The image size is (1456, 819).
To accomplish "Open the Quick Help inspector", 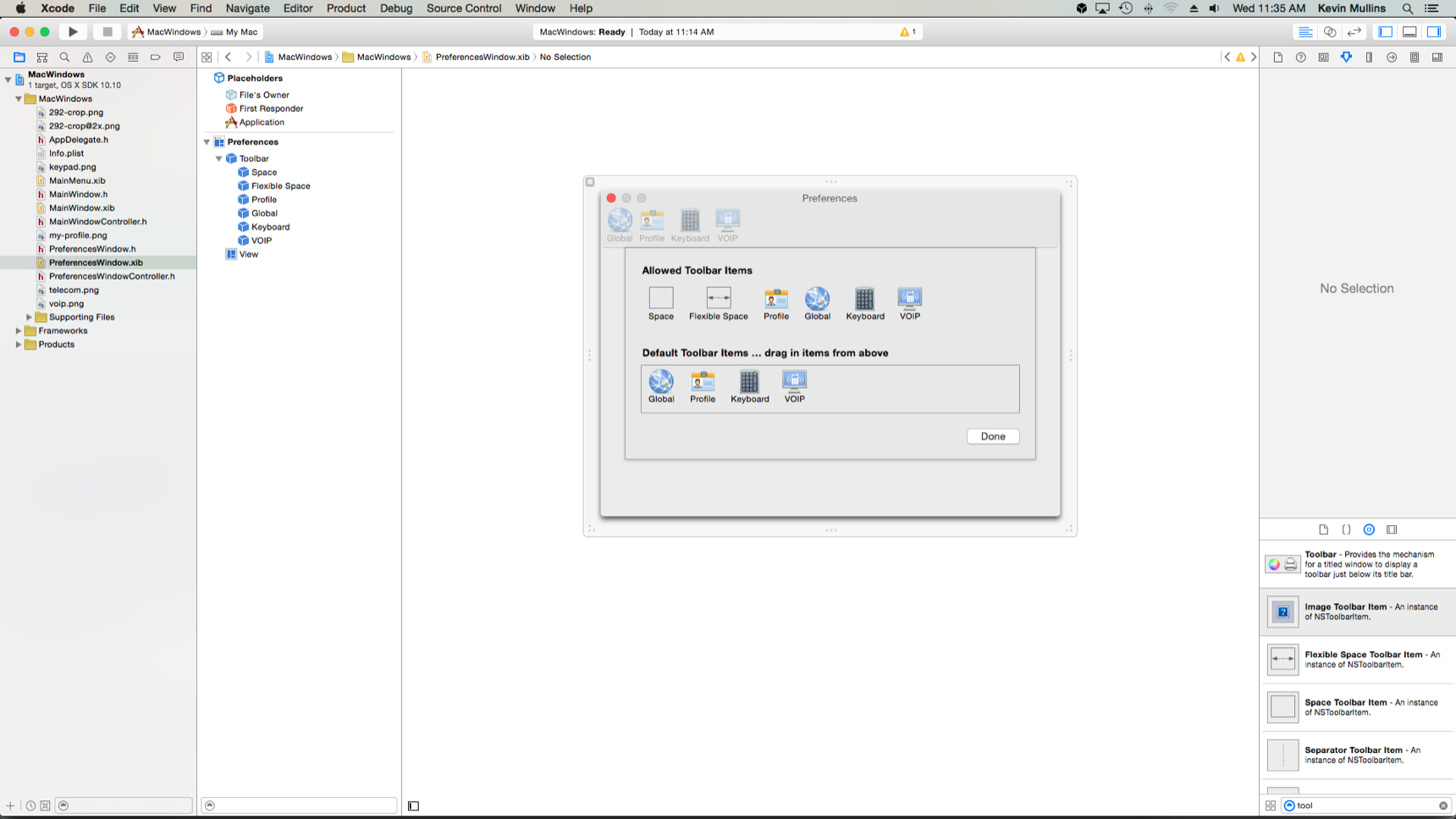I will tap(1301, 58).
